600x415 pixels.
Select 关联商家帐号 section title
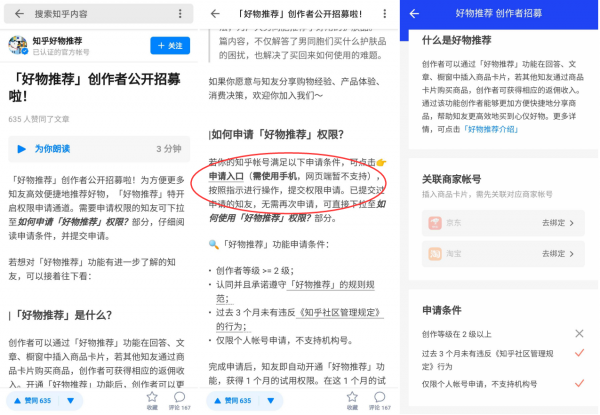[x=452, y=179]
